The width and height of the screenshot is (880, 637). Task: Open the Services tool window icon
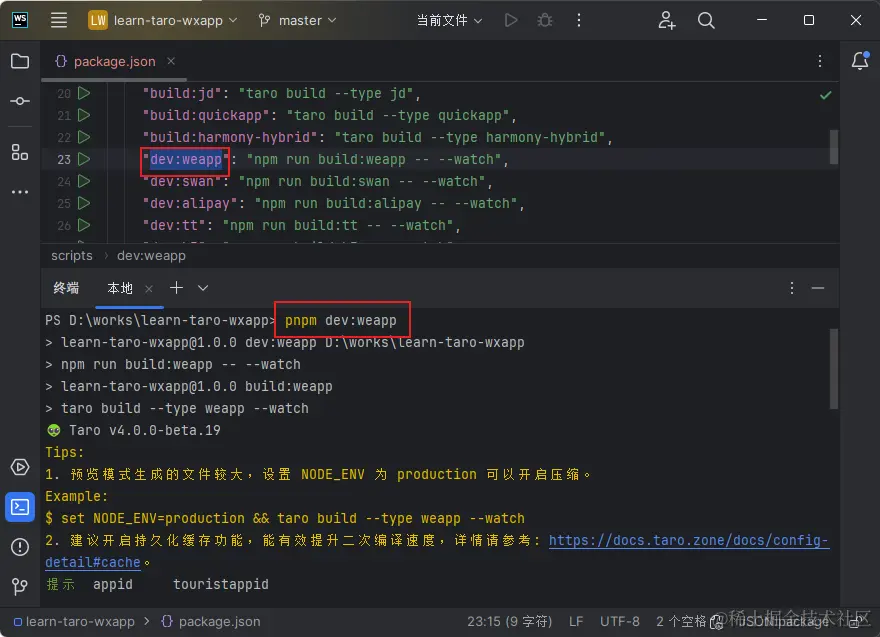click(x=20, y=467)
